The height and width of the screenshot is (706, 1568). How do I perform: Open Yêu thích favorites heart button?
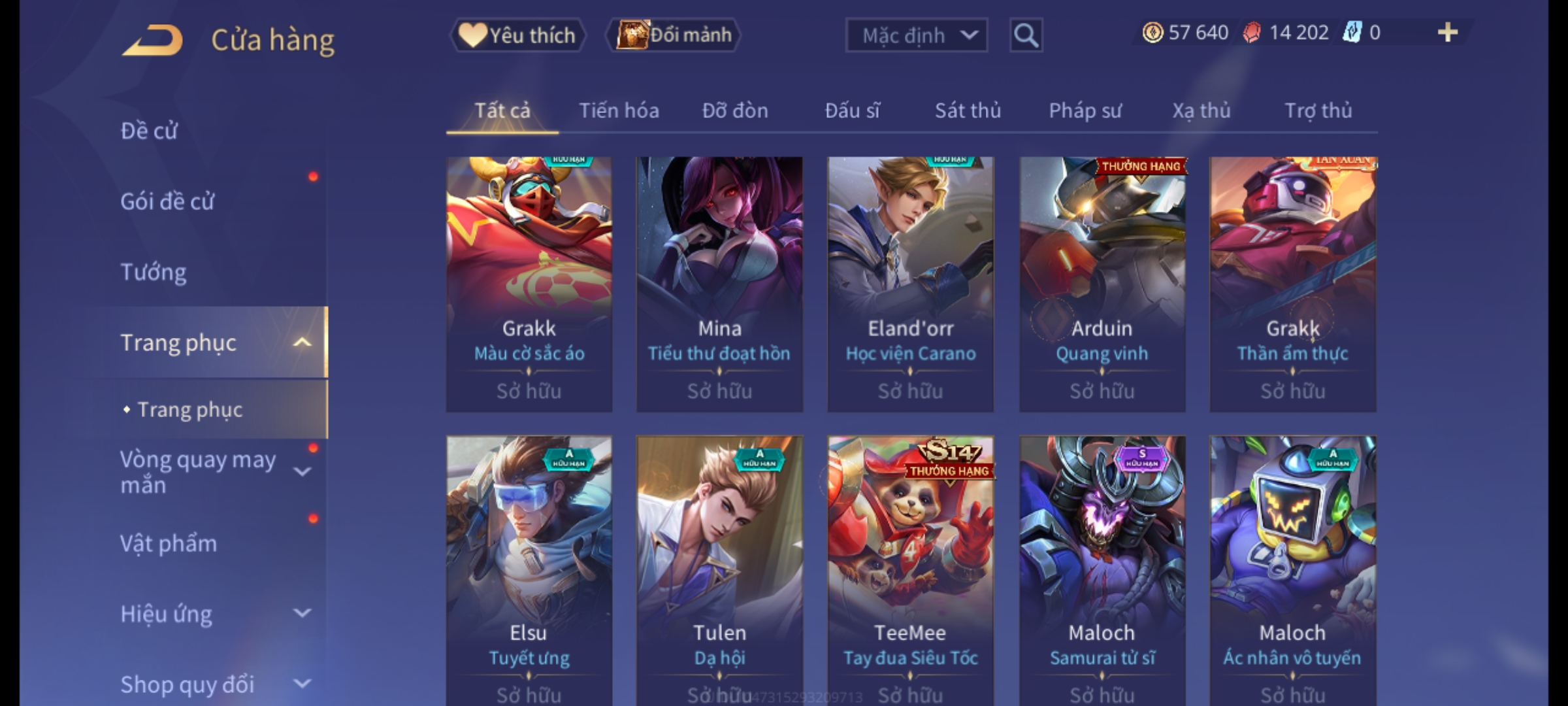click(x=517, y=35)
